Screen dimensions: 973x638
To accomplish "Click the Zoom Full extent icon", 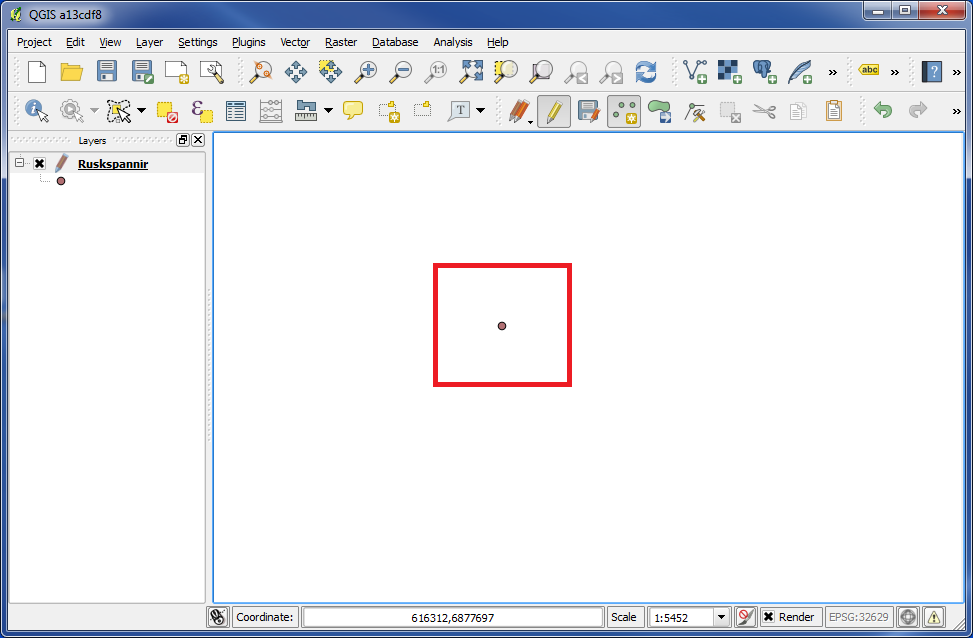I will (x=471, y=72).
